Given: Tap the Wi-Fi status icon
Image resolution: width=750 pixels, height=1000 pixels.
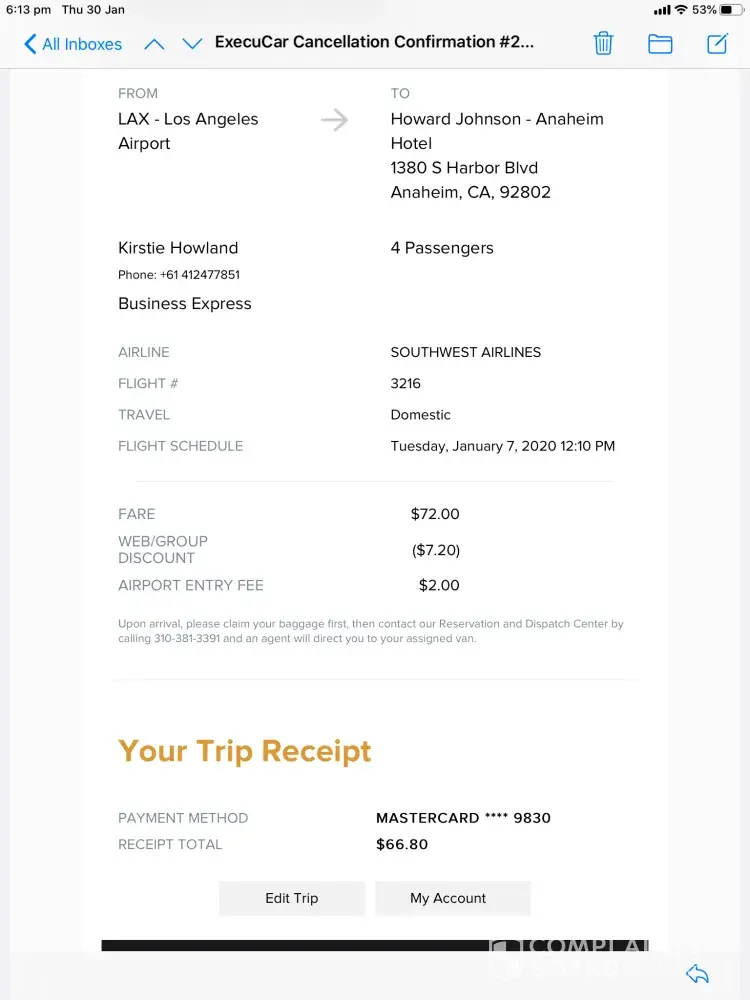Looking at the screenshot, I should [x=681, y=10].
